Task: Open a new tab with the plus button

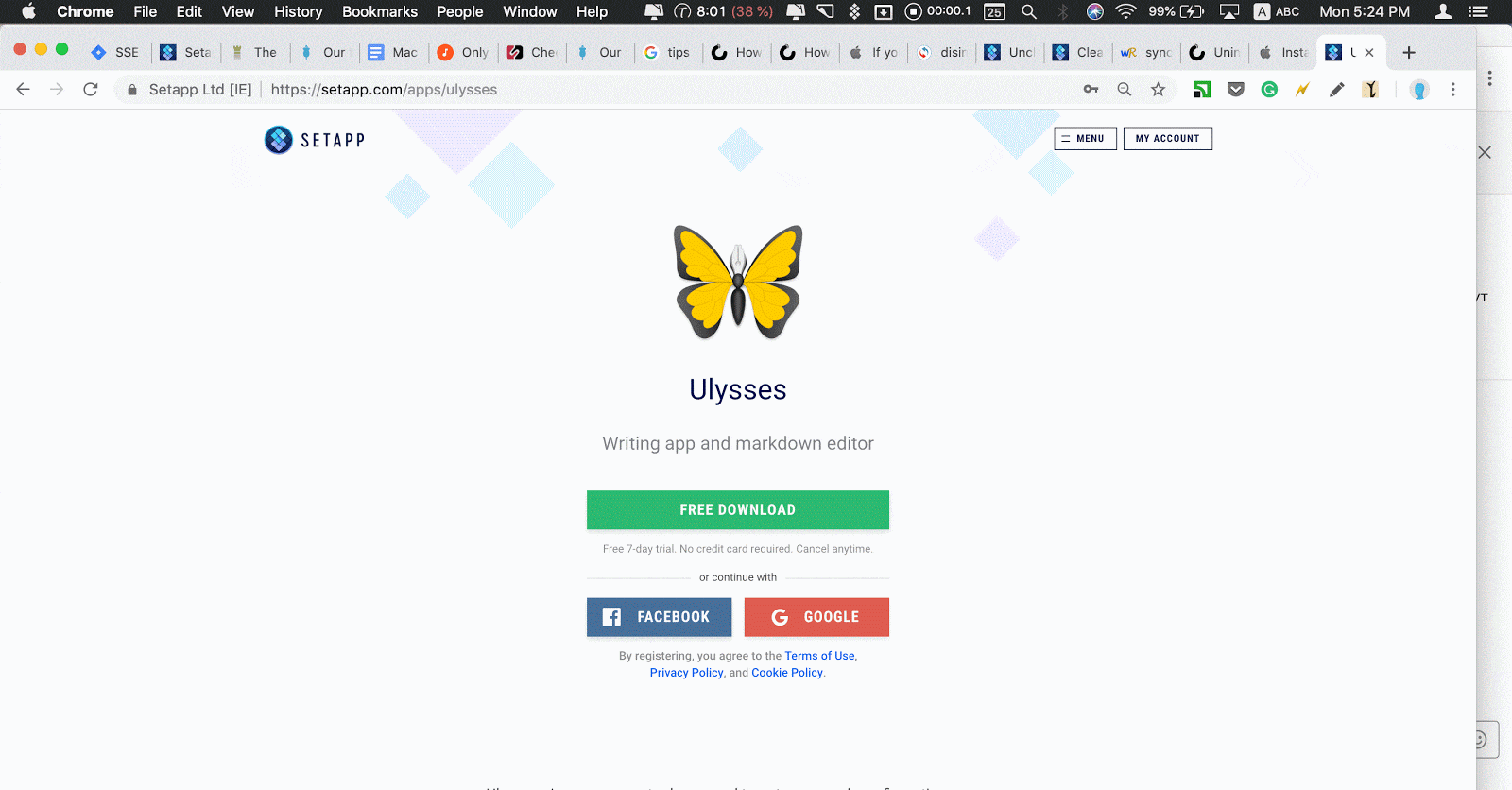Action: pyautogui.click(x=1409, y=53)
